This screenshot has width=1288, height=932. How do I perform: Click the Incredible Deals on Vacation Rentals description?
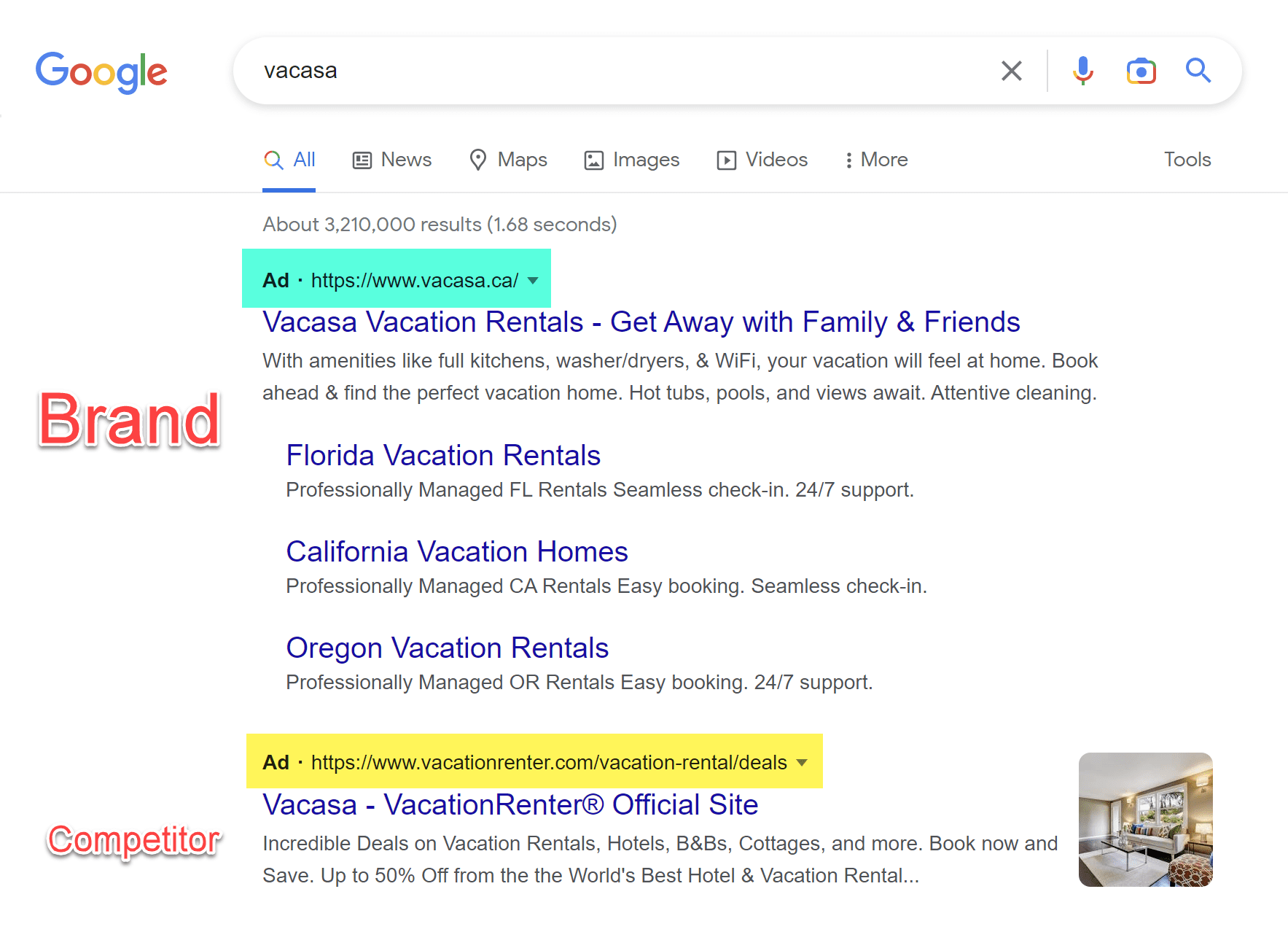click(x=660, y=859)
